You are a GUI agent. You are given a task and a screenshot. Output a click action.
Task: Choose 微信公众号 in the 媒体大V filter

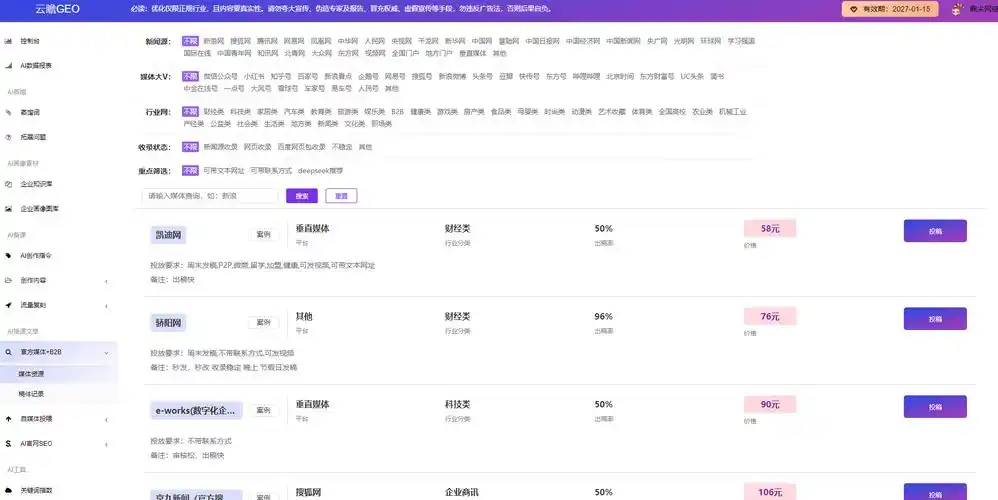(220, 76)
